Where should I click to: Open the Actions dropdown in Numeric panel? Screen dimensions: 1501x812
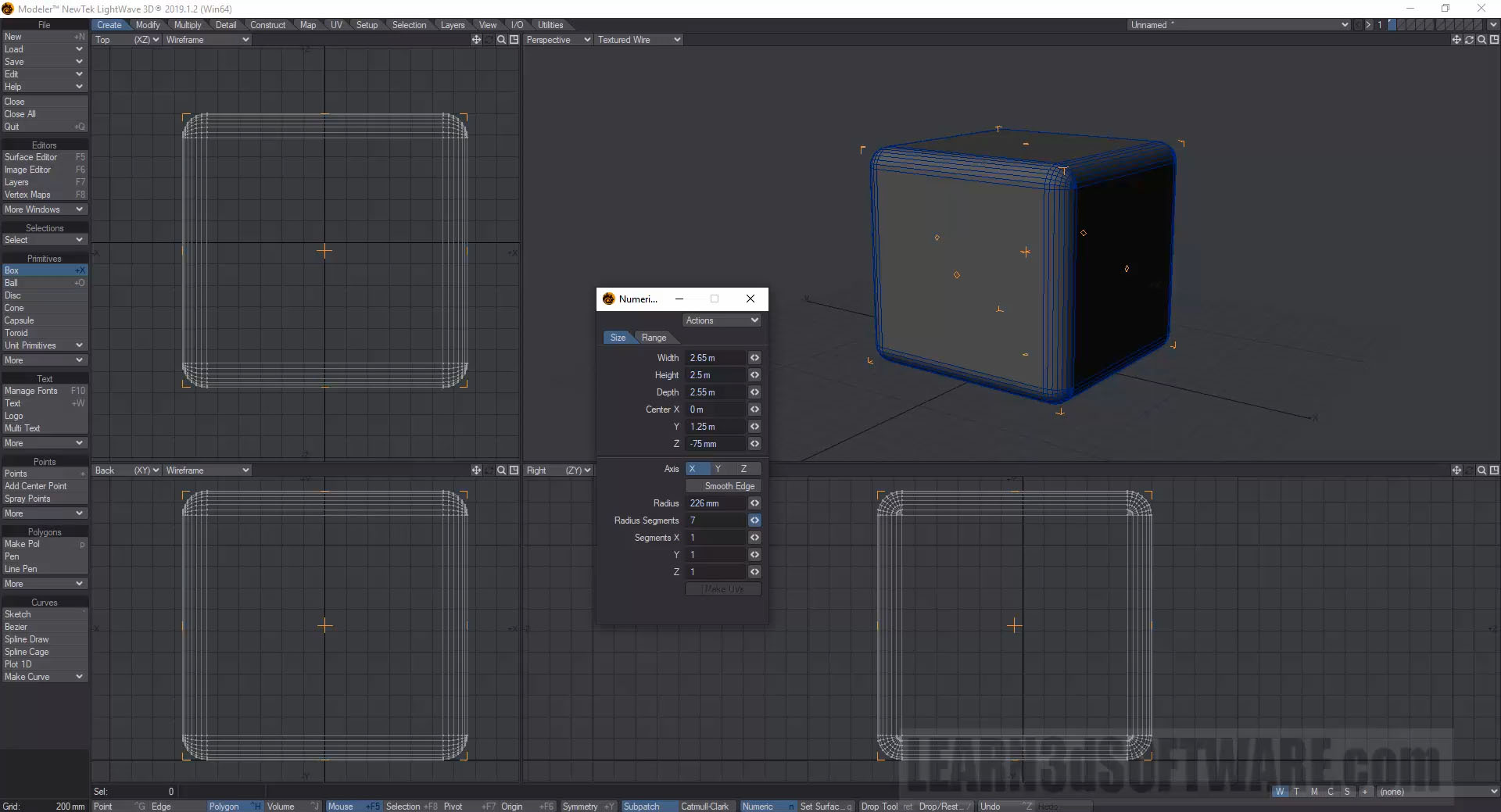722,320
